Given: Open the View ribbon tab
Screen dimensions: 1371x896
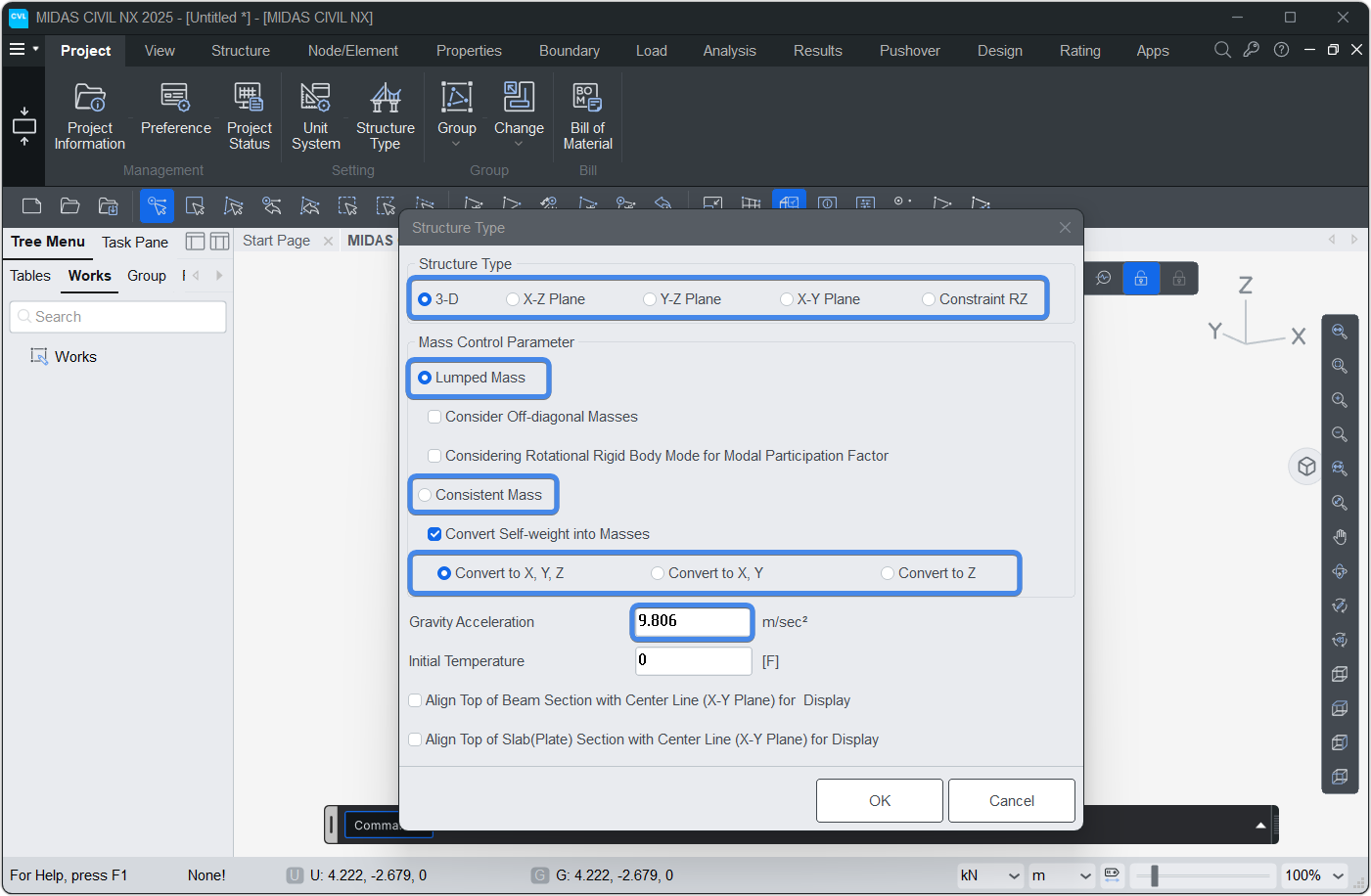Looking at the screenshot, I should pos(160,51).
